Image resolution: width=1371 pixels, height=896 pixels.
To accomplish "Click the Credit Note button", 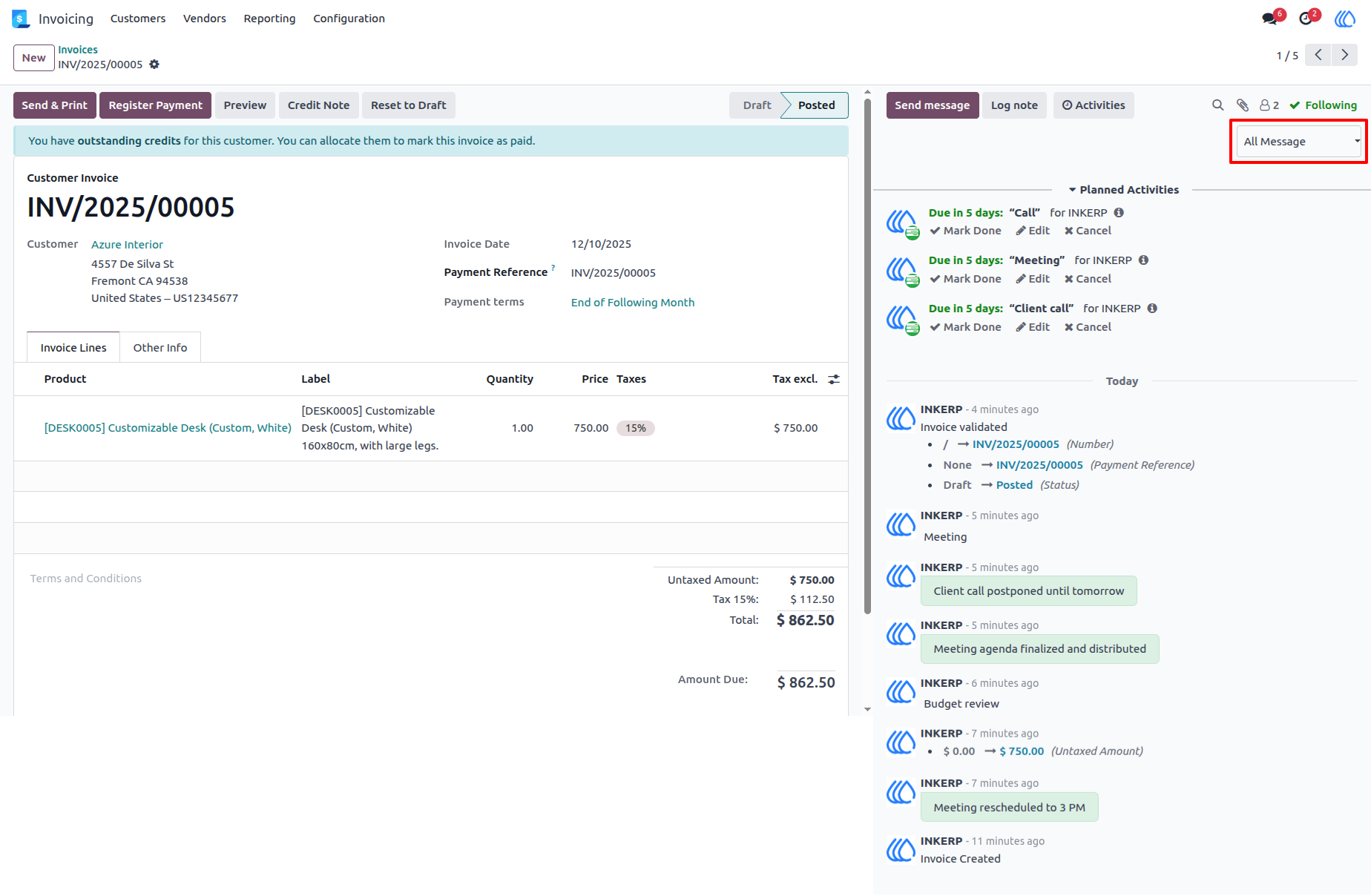I will [x=318, y=105].
